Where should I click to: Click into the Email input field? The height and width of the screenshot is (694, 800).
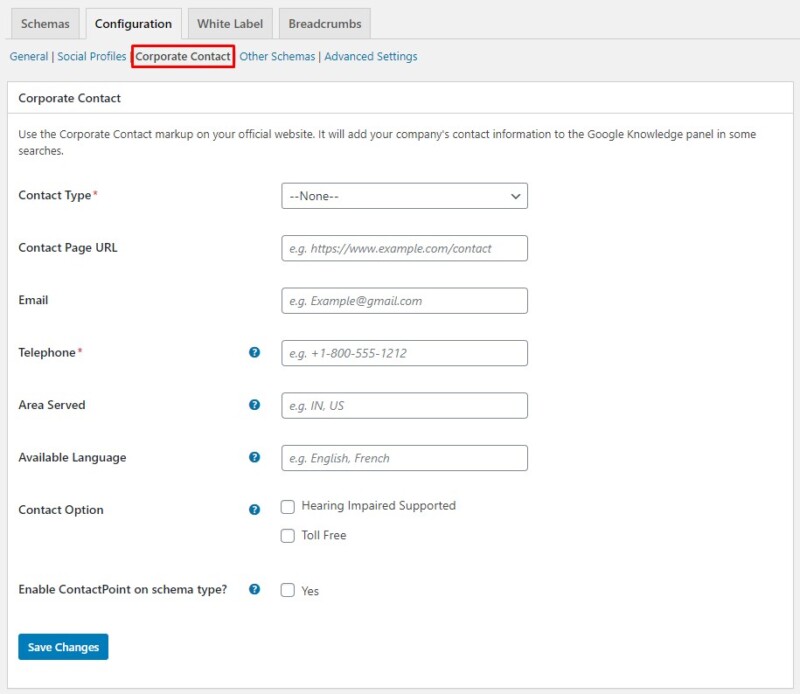(404, 301)
